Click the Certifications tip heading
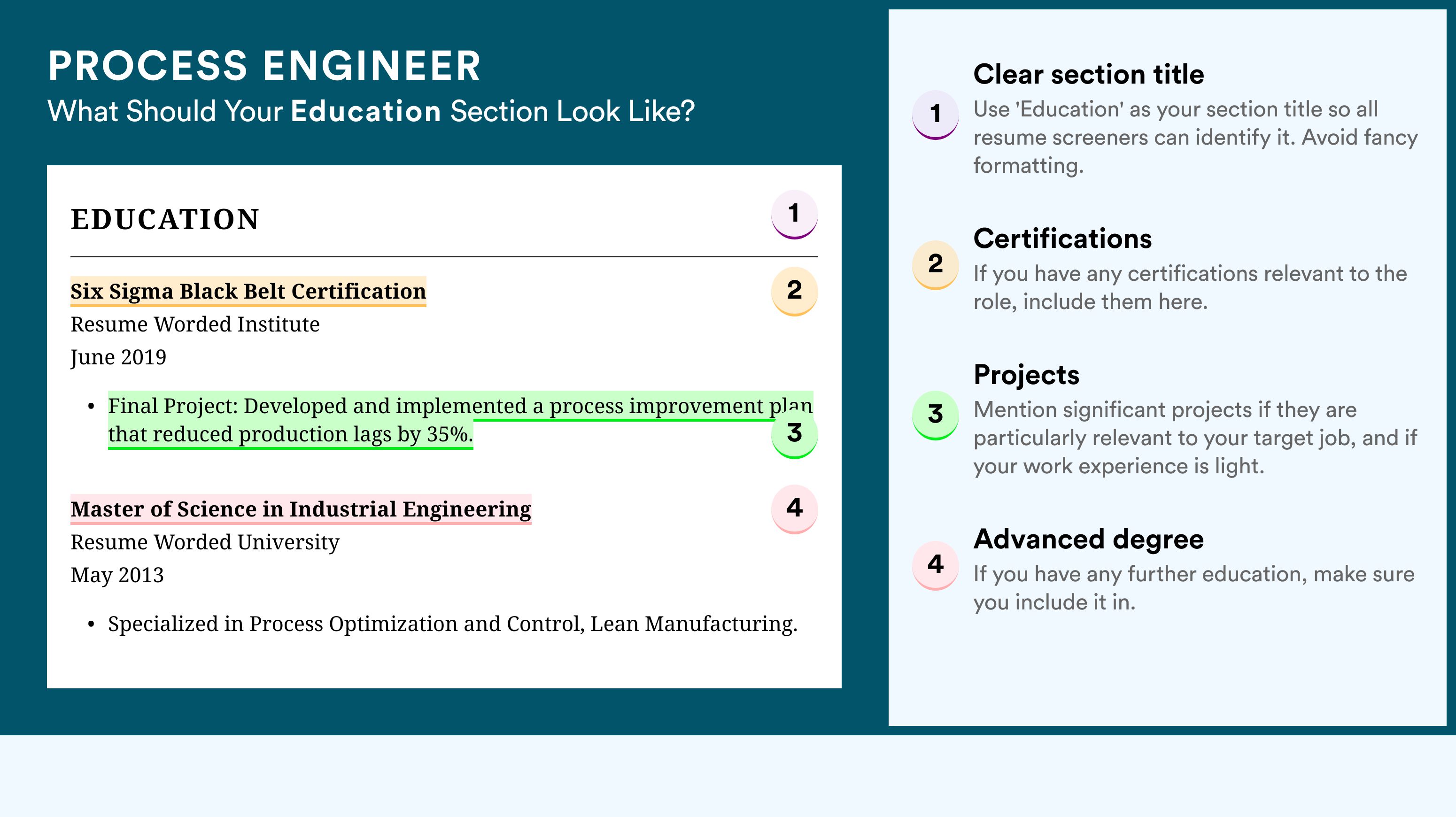Viewport: 1456px width, 817px height. pos(1062,239)
